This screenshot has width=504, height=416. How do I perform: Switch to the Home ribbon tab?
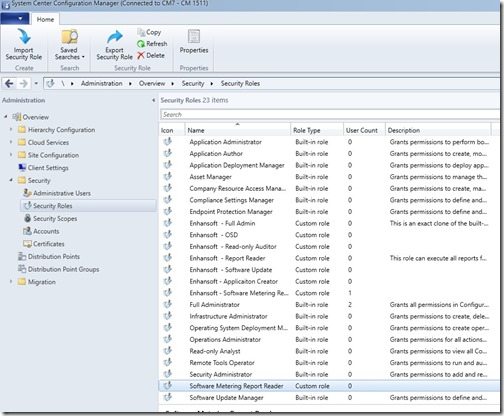pyautogui.click(x=45, y=19)
